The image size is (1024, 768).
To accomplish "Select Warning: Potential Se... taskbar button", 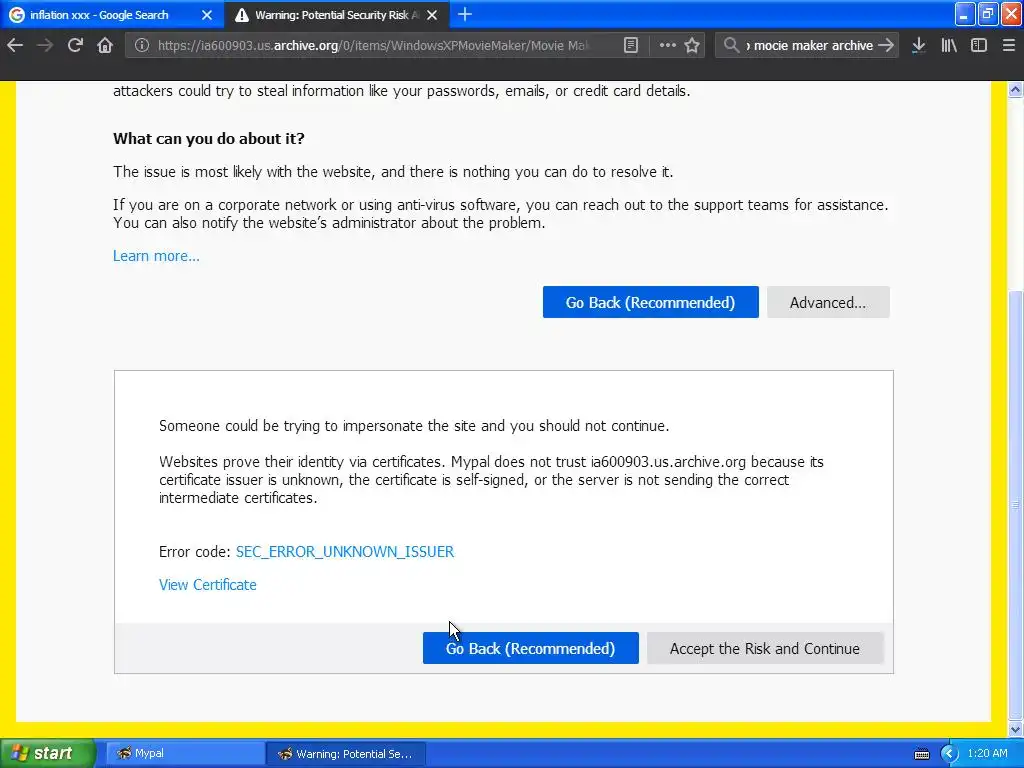I will coord(345,754).
